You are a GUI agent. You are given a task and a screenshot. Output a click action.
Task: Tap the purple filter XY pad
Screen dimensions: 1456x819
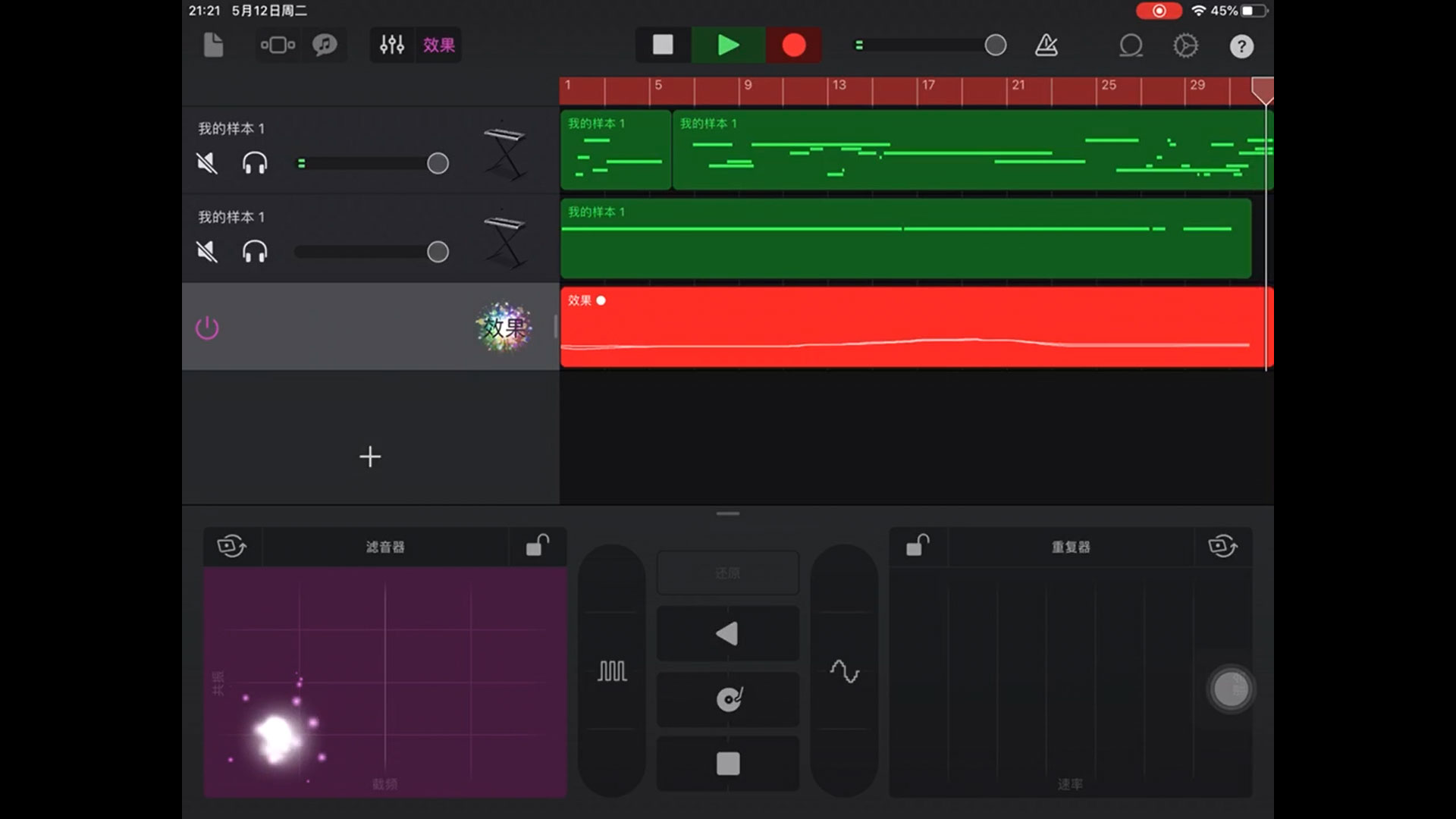pos(385,682)
